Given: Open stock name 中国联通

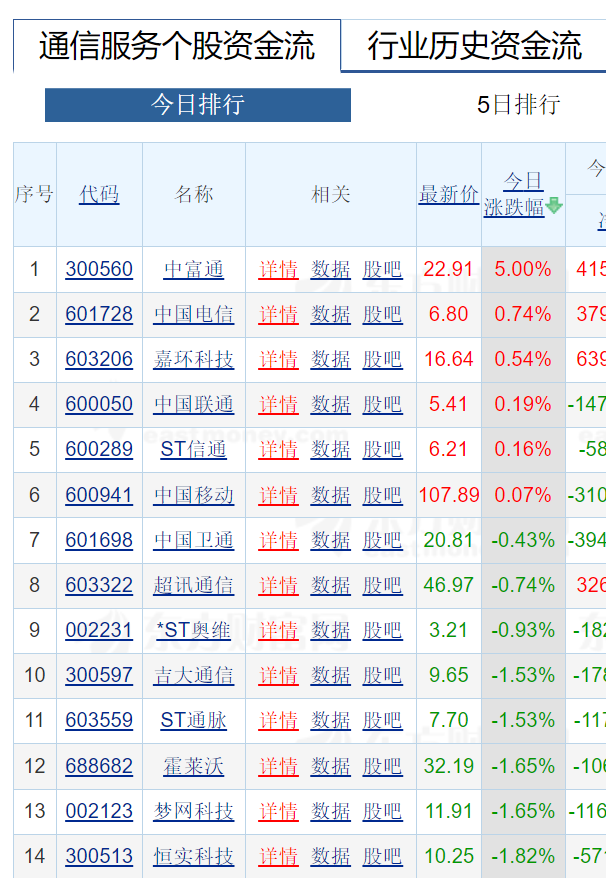Looking at the screenshot, I should pos(194,404).
